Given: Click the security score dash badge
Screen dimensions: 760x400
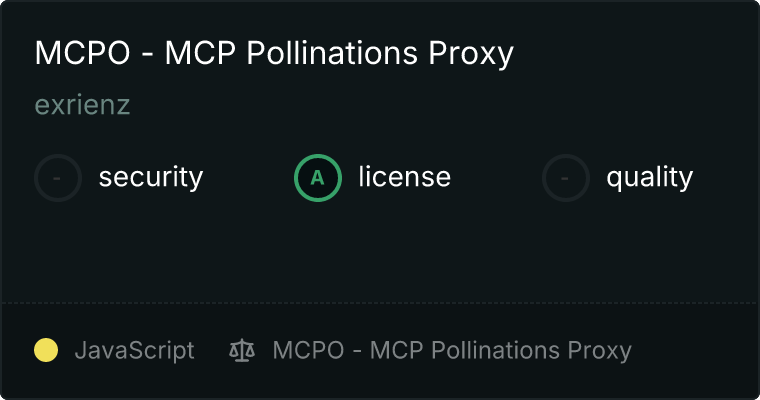Looking at the screenshot, I should click(x=58, y=178).
